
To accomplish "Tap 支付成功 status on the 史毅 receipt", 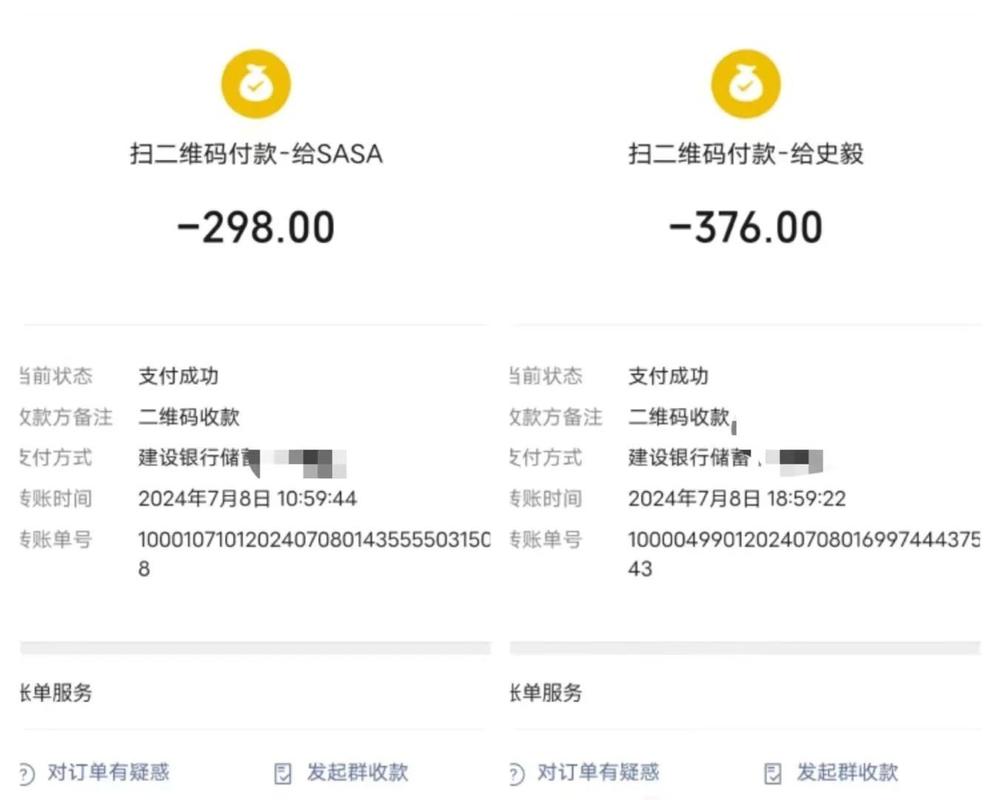I will tap(668, 377).
